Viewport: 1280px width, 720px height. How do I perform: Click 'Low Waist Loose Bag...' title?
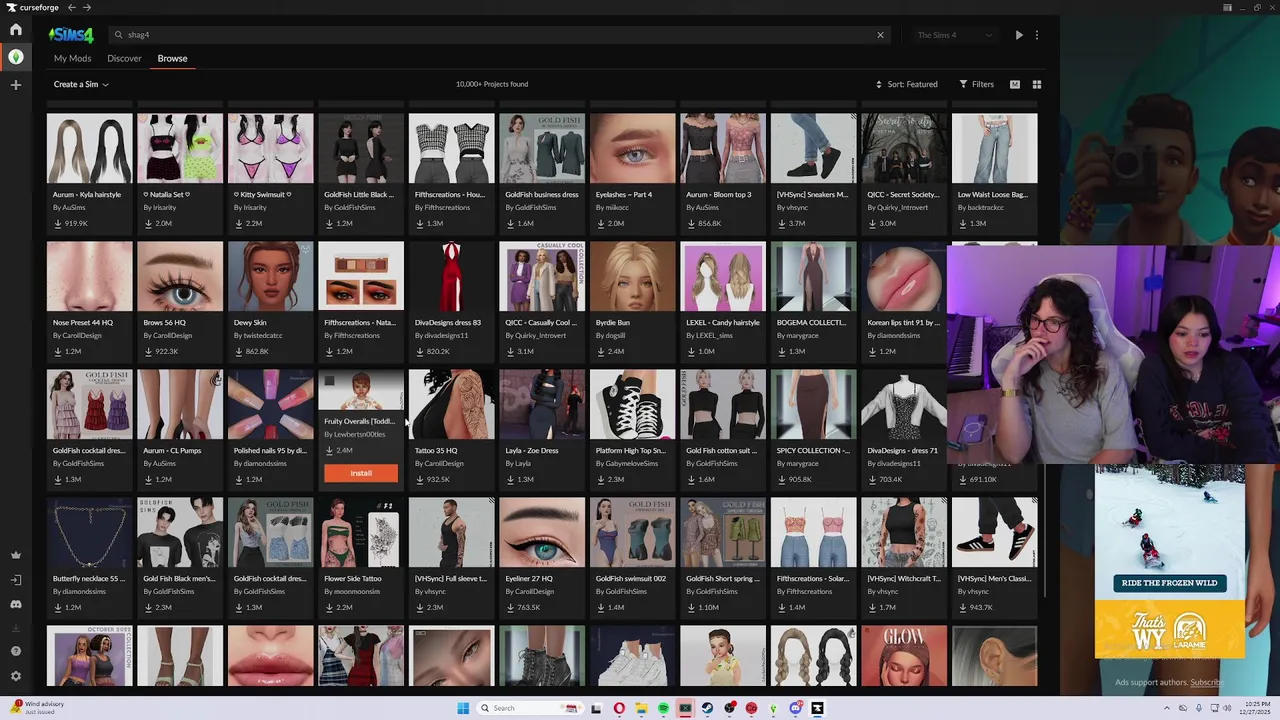point(992,194)
